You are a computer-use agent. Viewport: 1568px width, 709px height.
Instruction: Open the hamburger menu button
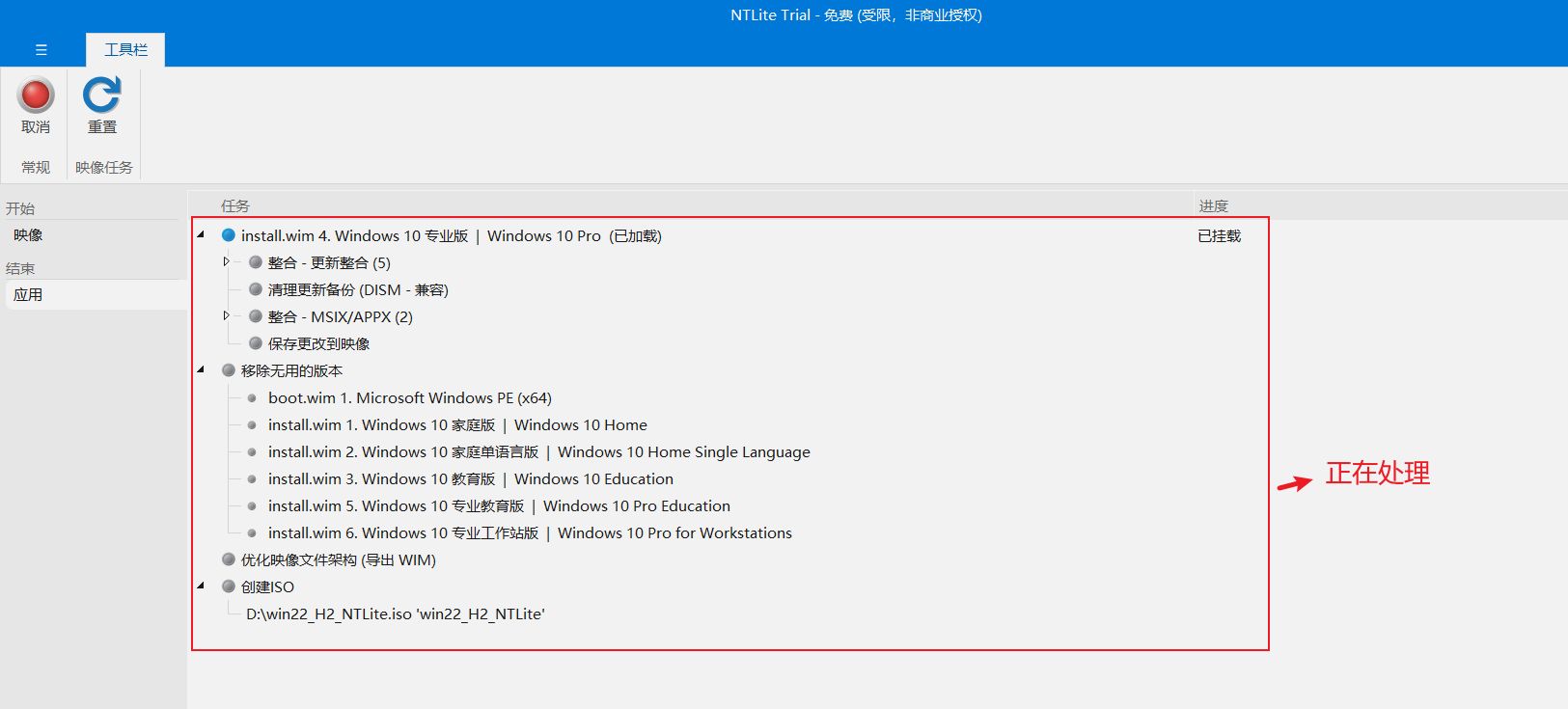click(x=41, y=50)
